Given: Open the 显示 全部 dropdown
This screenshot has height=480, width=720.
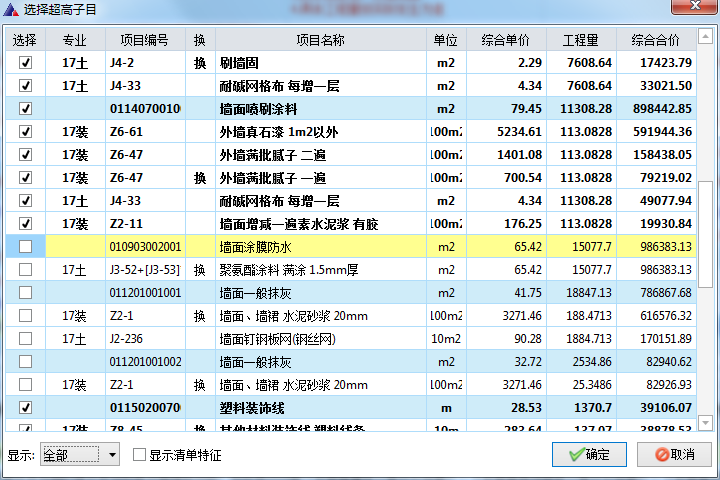Looking at the screenshot, I should coord(80,455).
